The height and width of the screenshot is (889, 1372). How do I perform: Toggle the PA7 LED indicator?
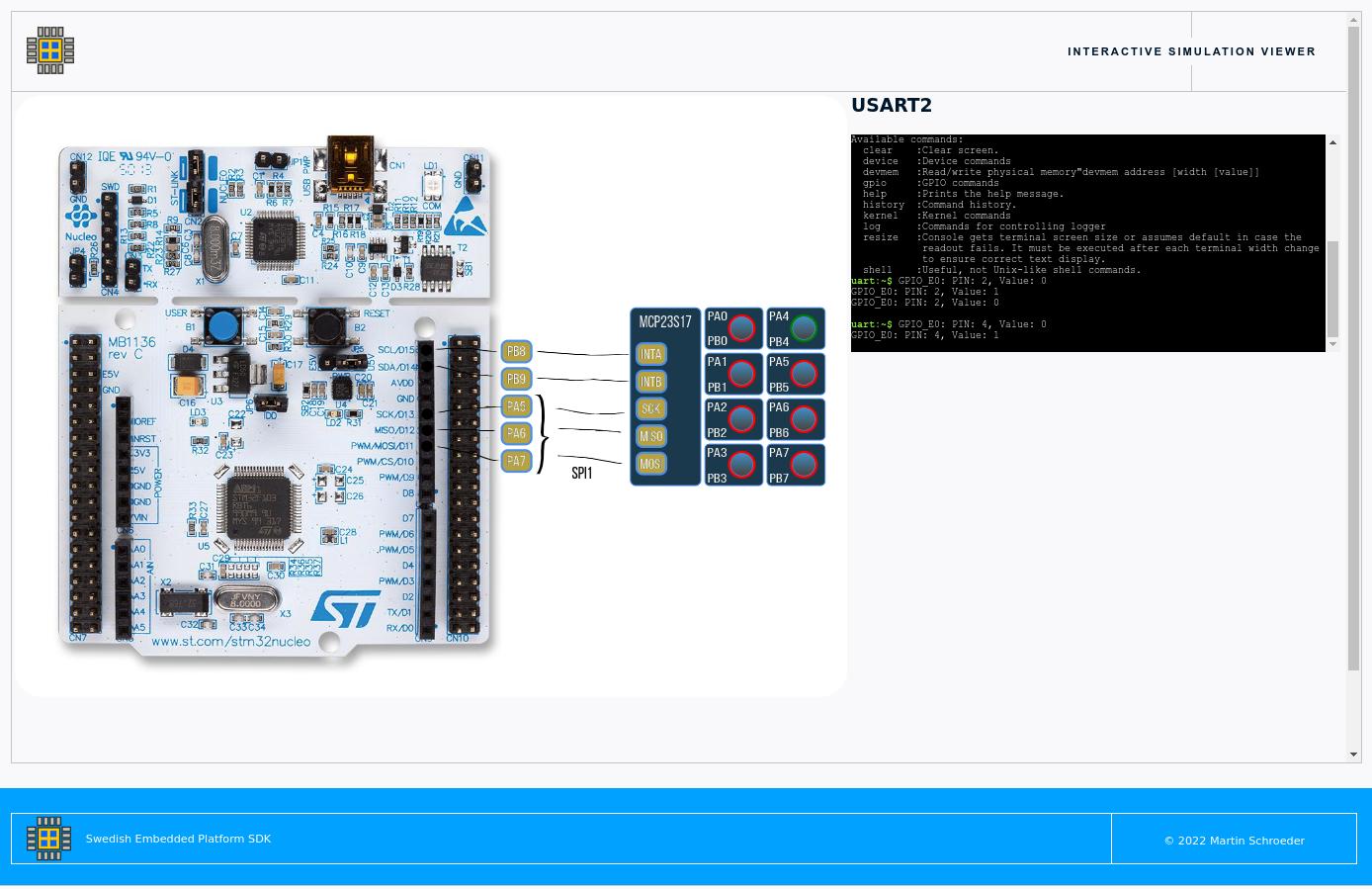coord(804,465)
